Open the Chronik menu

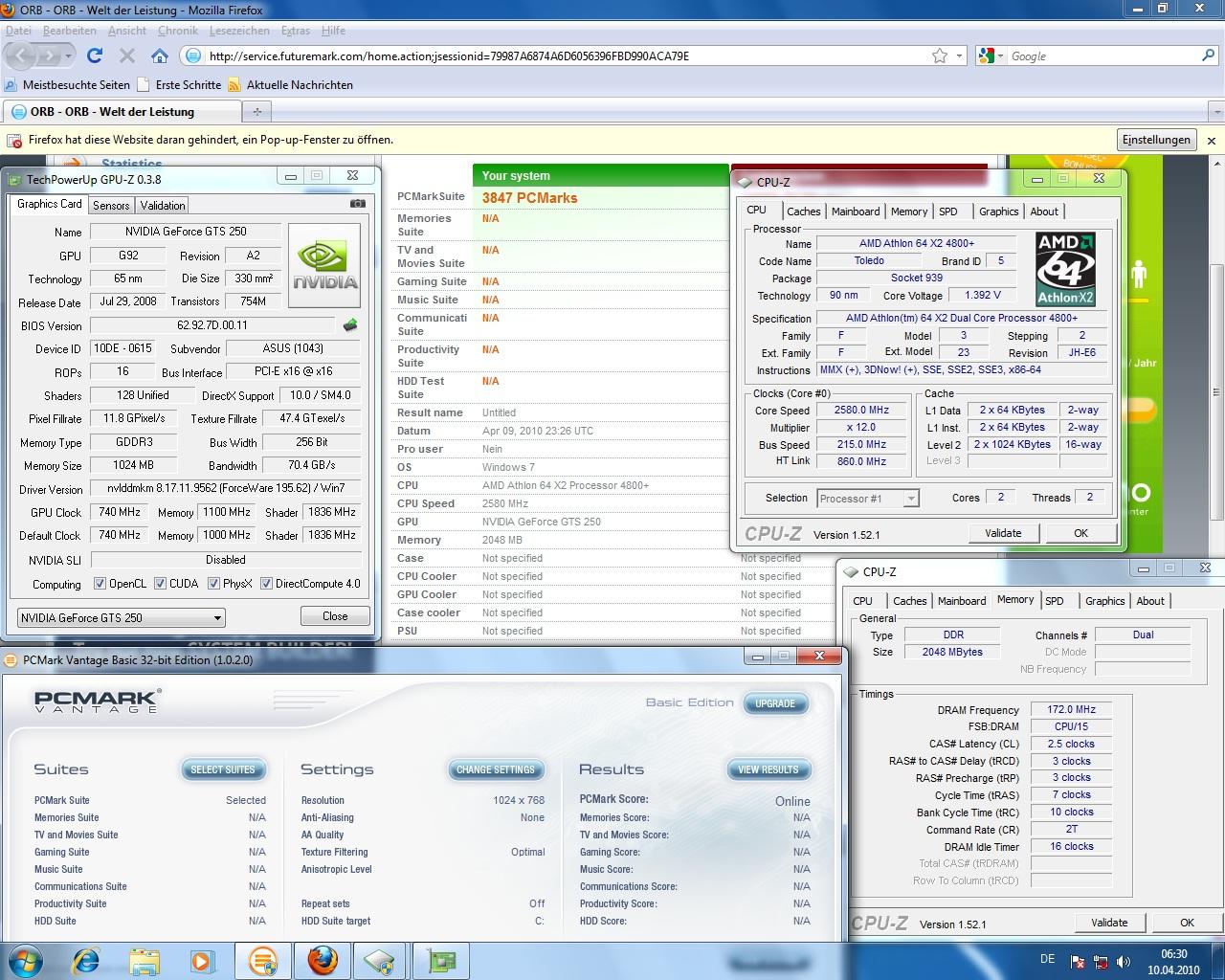point(177,31)
